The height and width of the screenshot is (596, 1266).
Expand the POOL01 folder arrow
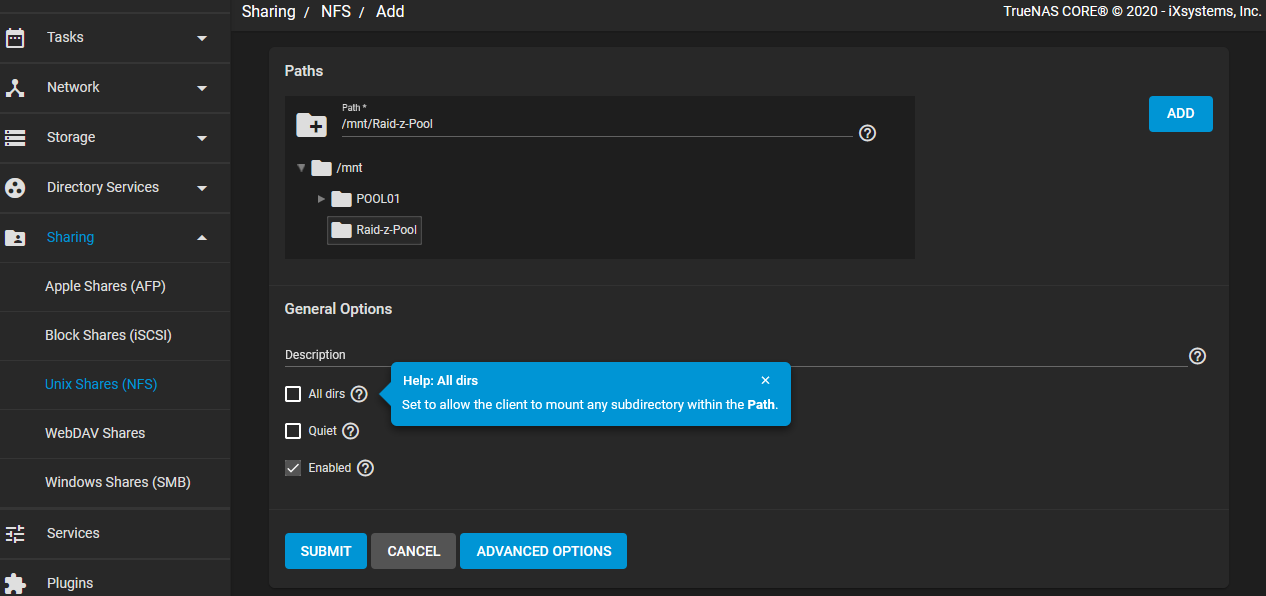[321, 199]
